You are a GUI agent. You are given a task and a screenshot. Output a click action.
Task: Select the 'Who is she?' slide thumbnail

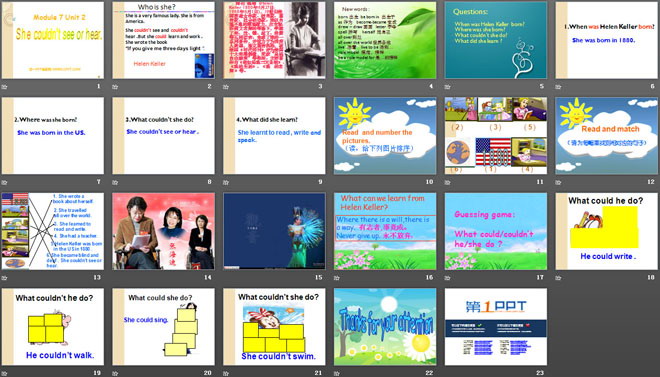tap(163, 40)
